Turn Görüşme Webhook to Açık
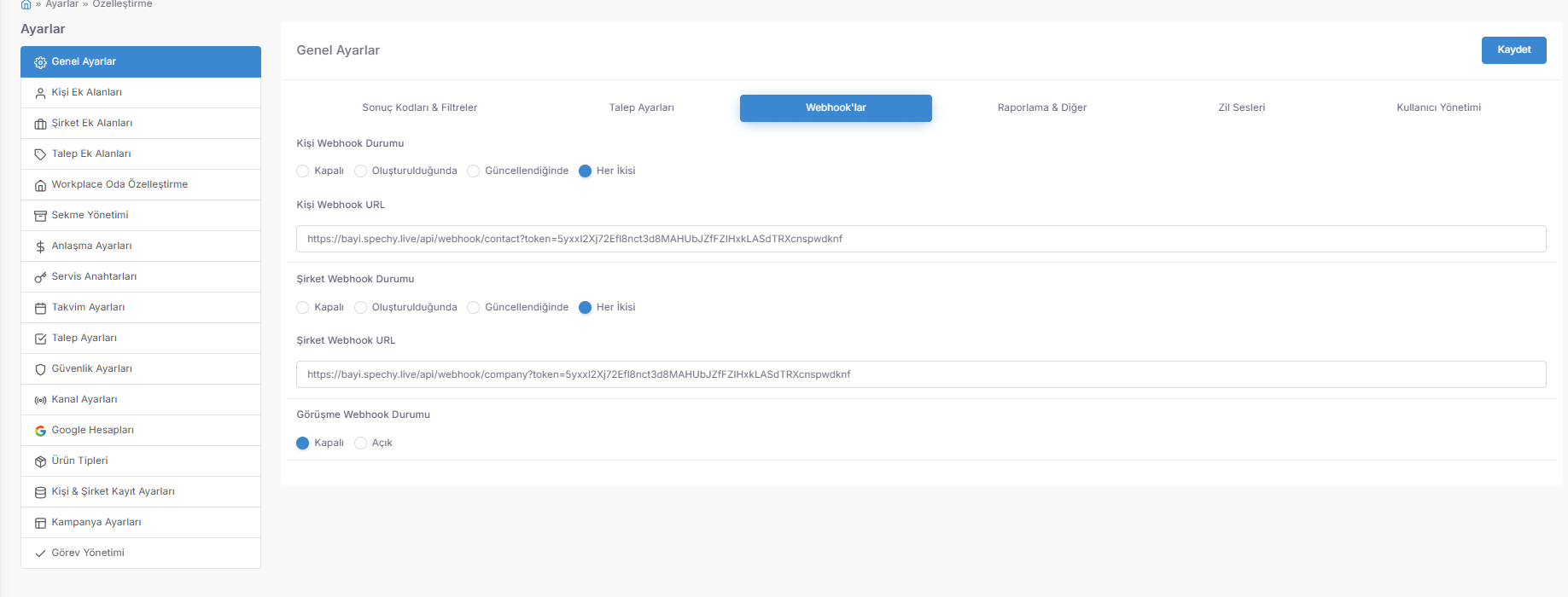This screenshot has height=597, width=1568. pos(361,443)
